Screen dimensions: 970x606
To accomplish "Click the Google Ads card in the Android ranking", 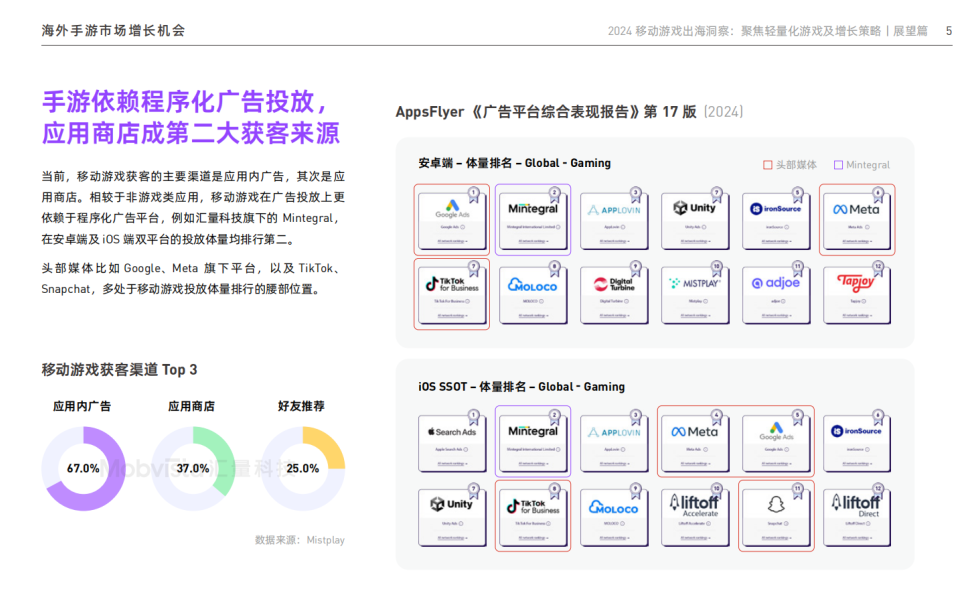I will (452, 220).
